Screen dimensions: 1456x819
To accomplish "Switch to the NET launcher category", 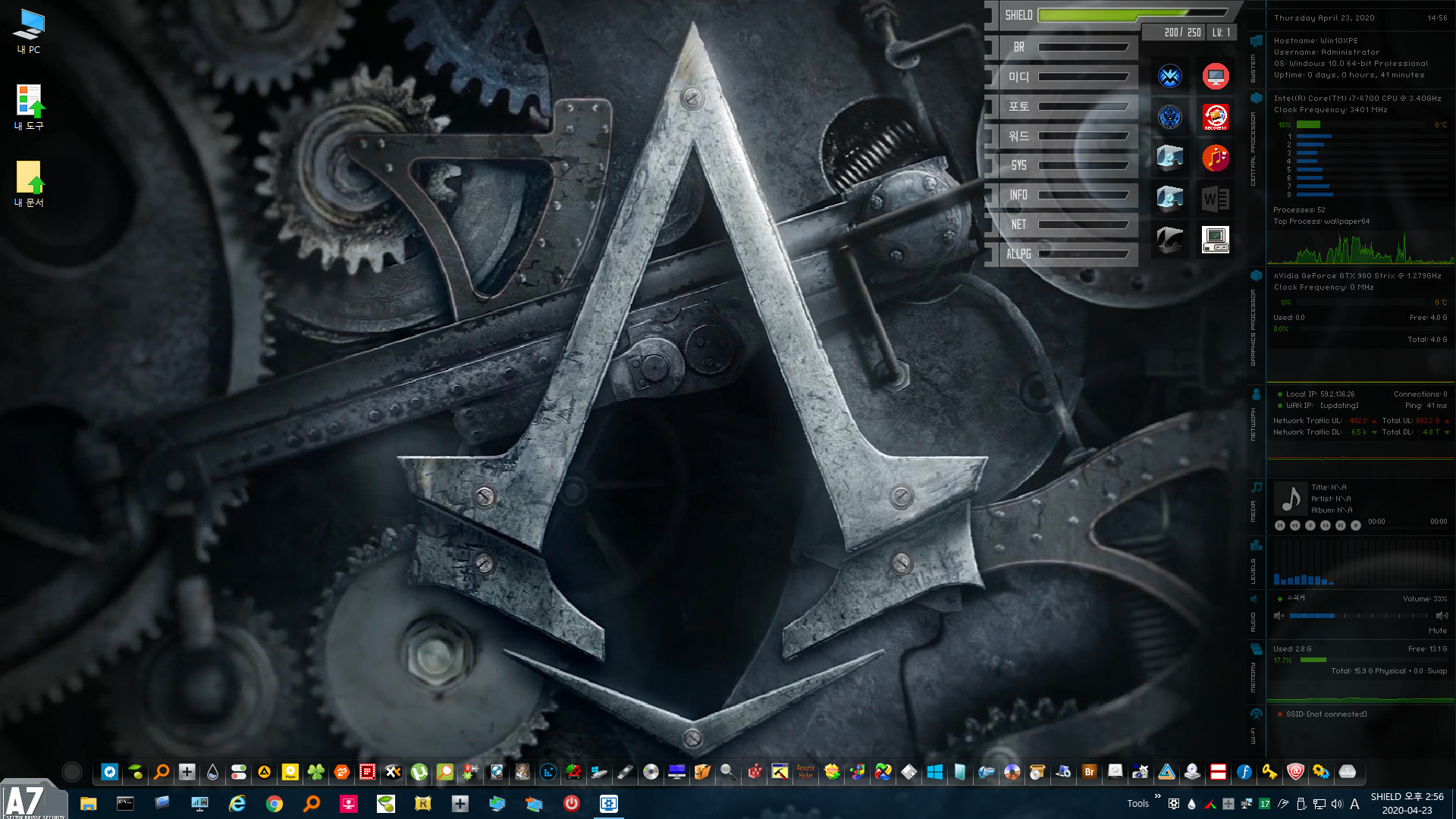I will point(1063,224).
